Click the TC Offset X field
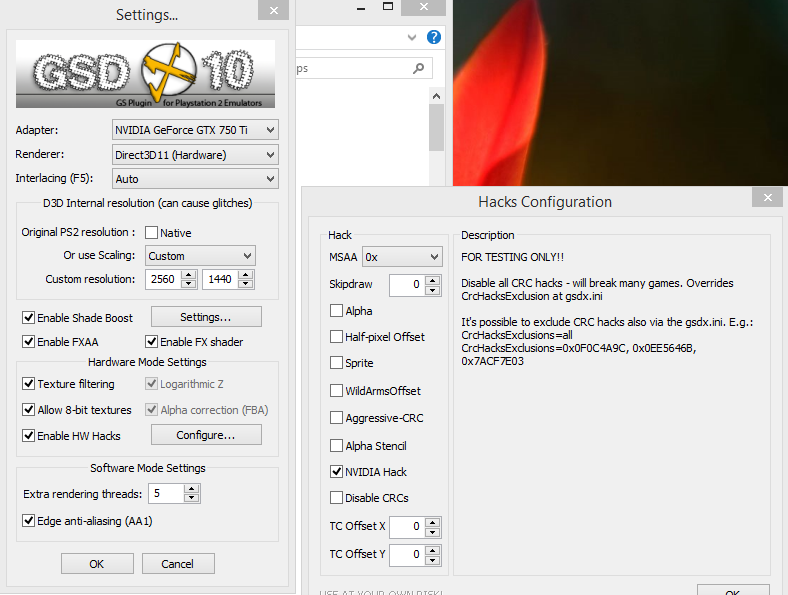The height and width of the screenshot is (595, 788). point(408,527)
